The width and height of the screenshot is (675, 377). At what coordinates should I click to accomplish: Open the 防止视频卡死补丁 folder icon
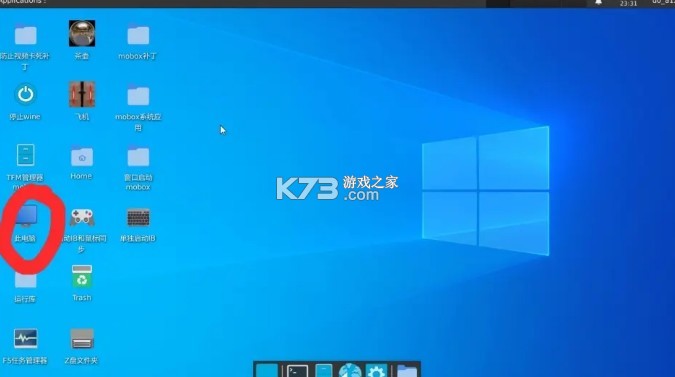coord(25,35)
